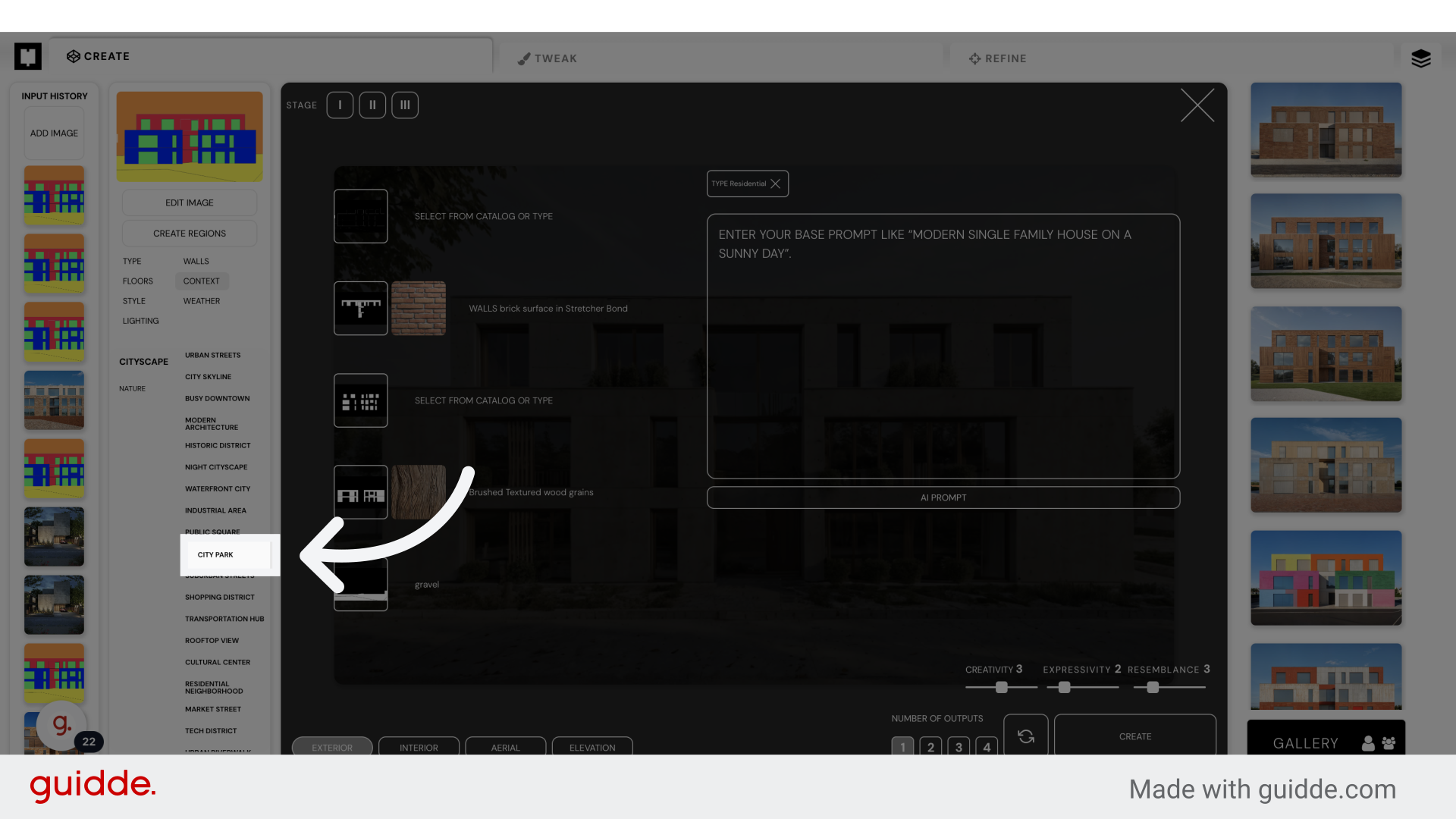The image size is (1456, 819).
Task: Remove the TYPE Residential tag
Action: click(x=775, y=184)
